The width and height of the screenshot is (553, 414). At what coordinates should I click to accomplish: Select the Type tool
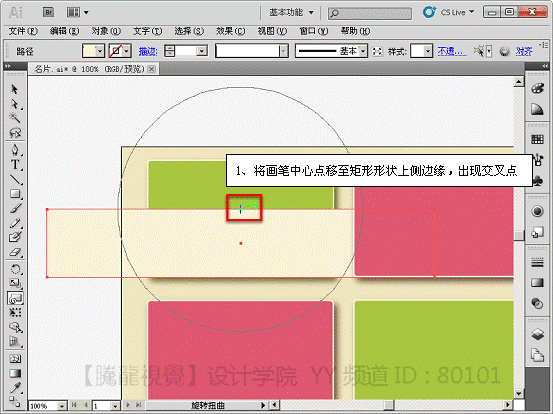point(15,165)
